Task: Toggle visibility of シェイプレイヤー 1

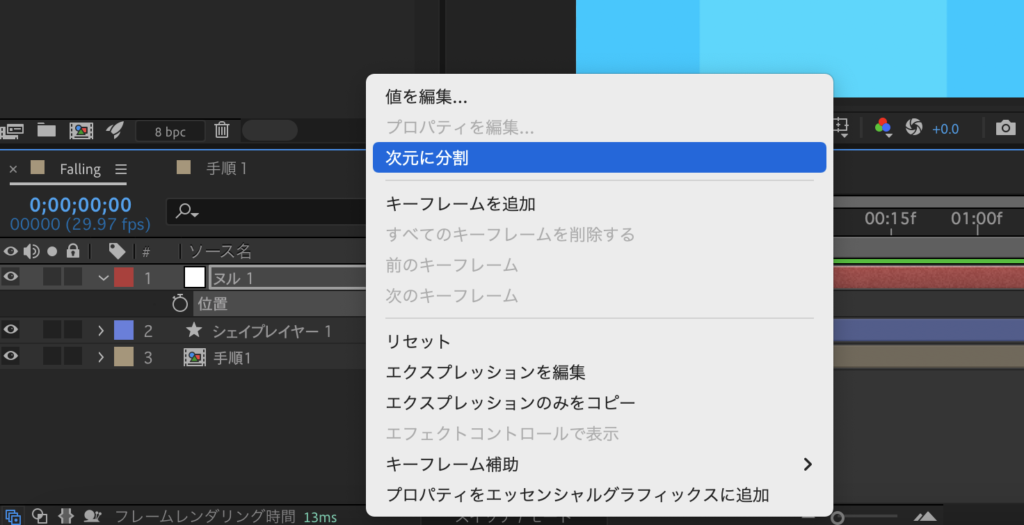Action: tap(11, 330)
